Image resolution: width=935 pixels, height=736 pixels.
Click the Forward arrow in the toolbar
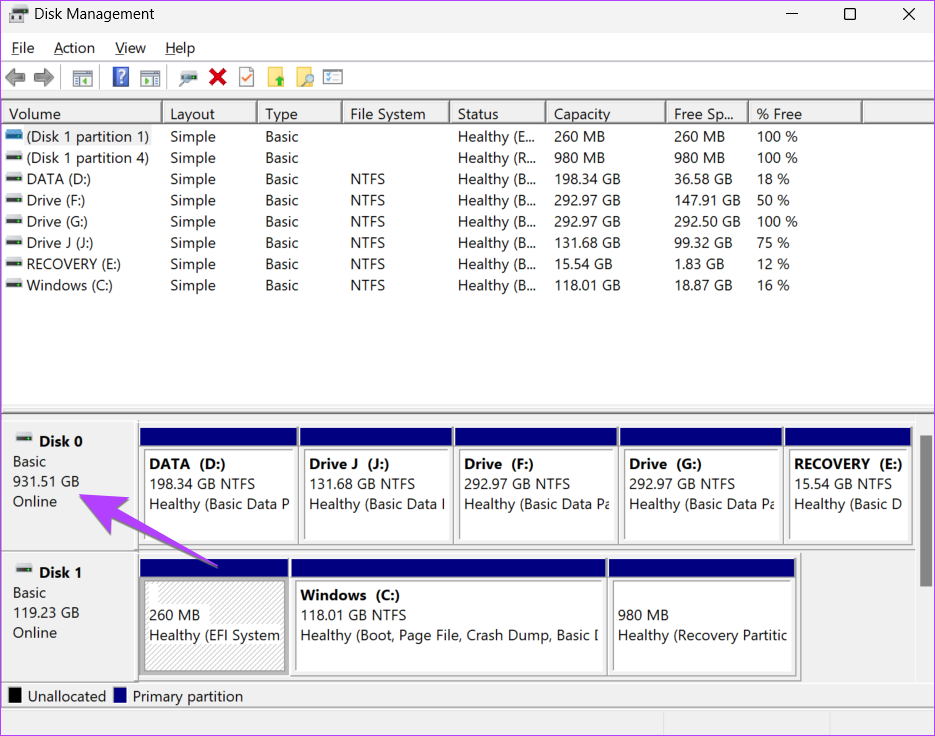tap(43, 78)
